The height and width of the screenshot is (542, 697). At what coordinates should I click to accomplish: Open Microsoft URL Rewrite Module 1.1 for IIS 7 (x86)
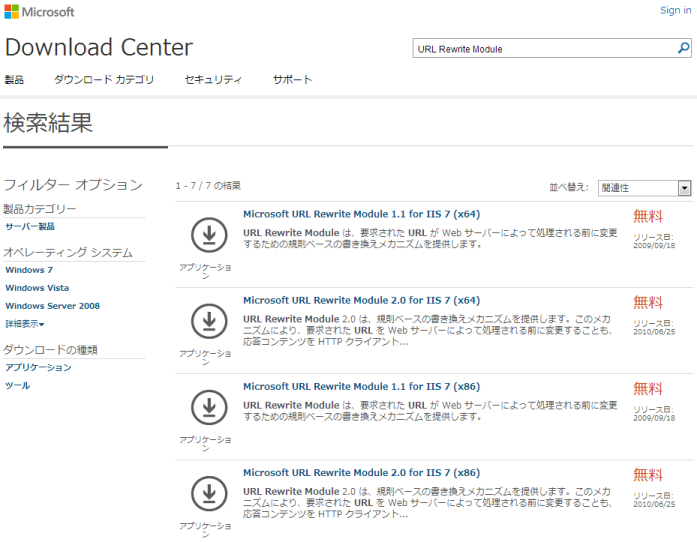(x=361, y=386)
